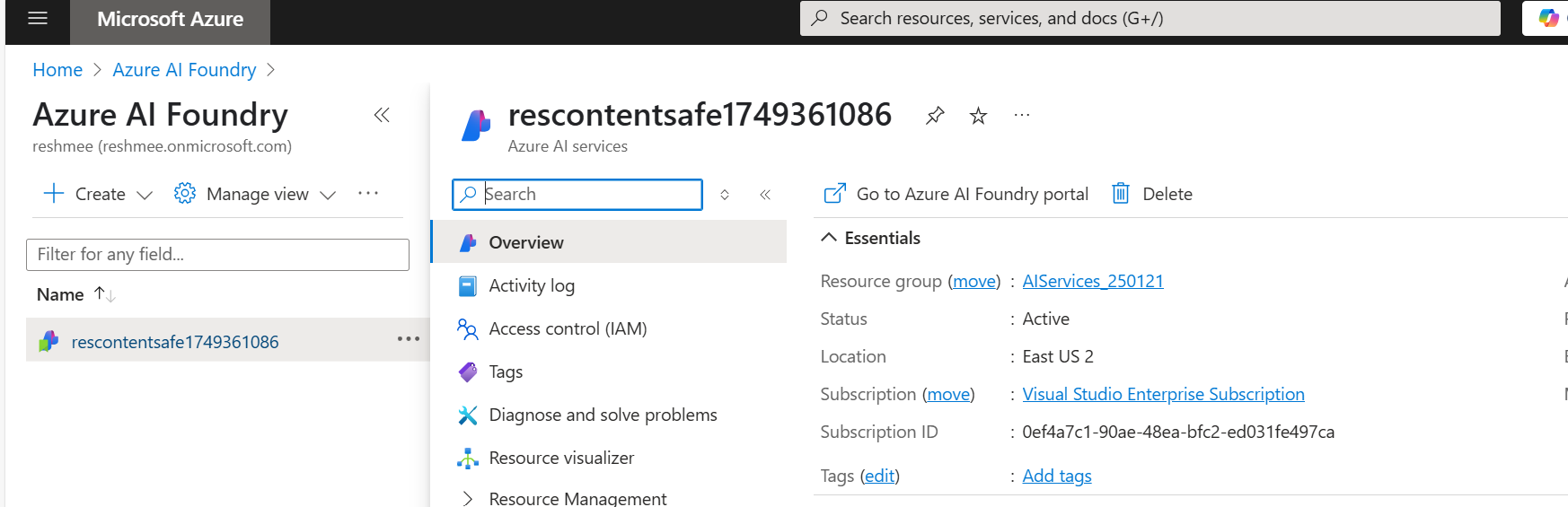Screen dimensions: 1568x507
Task: Open the Create dropdown arrow
Action: (x=145, y=195)
